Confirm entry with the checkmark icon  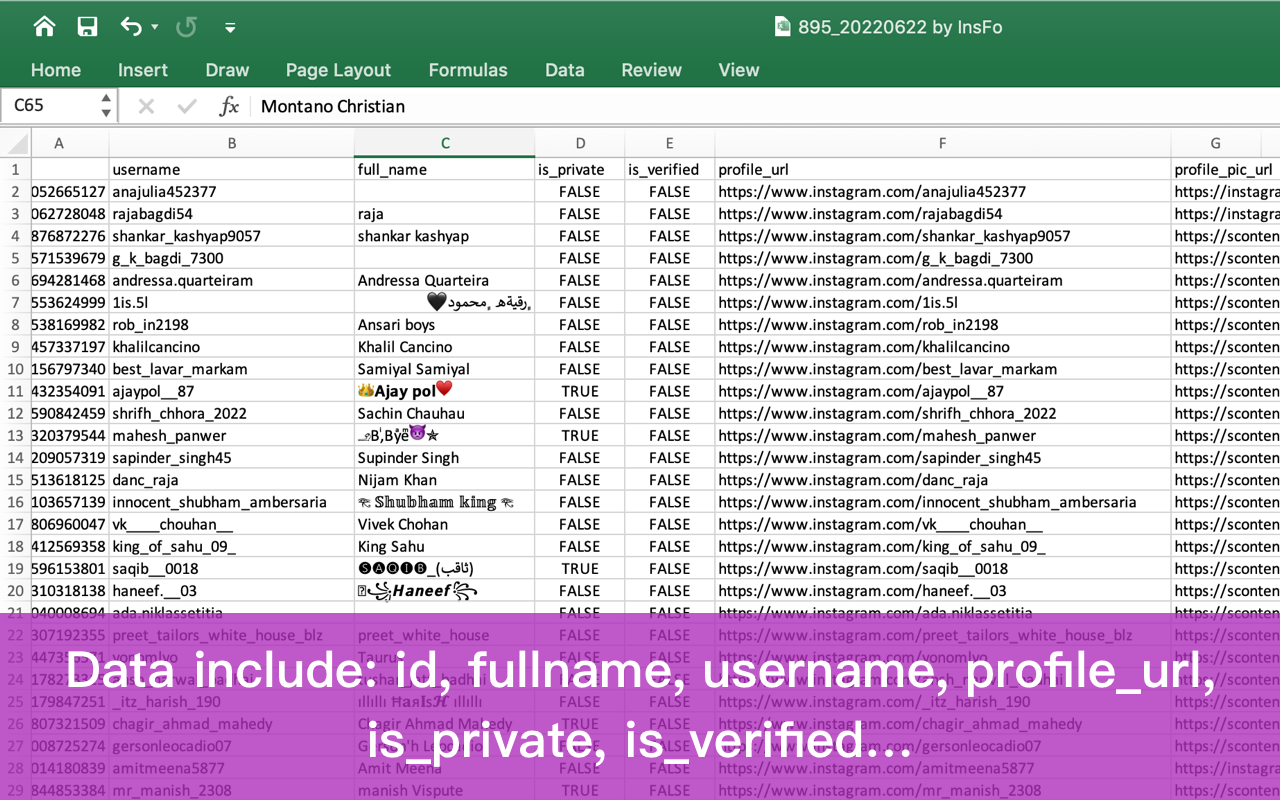[x=186, y=106]
